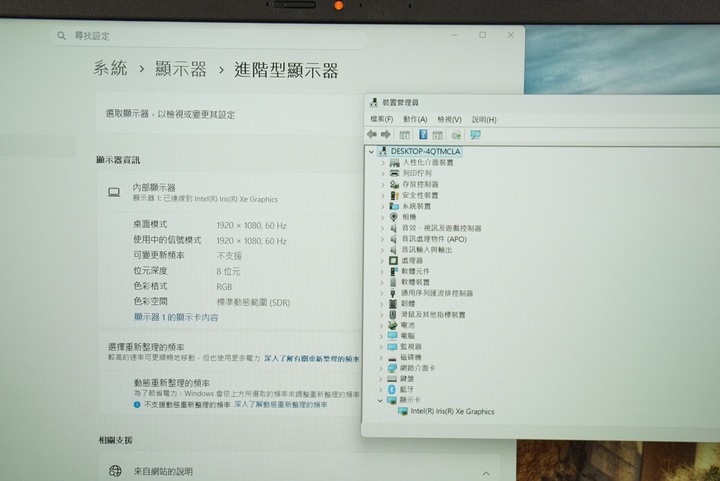Click the drive icon for 磁碟機

(x=392, y=358)
